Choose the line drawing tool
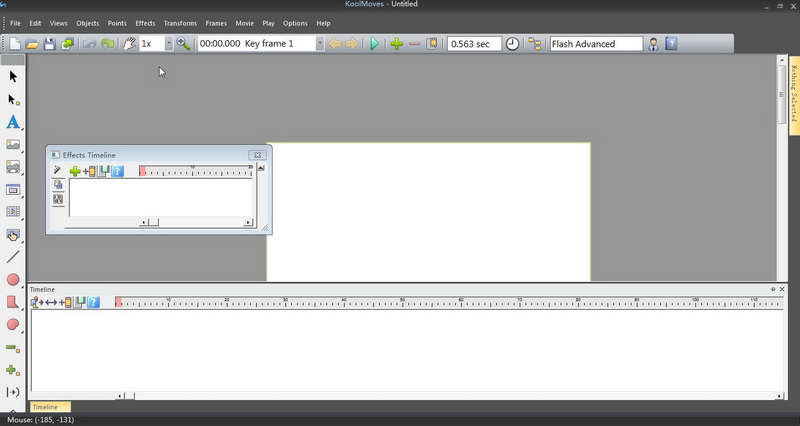Screen dimensions: 800x426 pyautogui.click(x=13, y=257)
